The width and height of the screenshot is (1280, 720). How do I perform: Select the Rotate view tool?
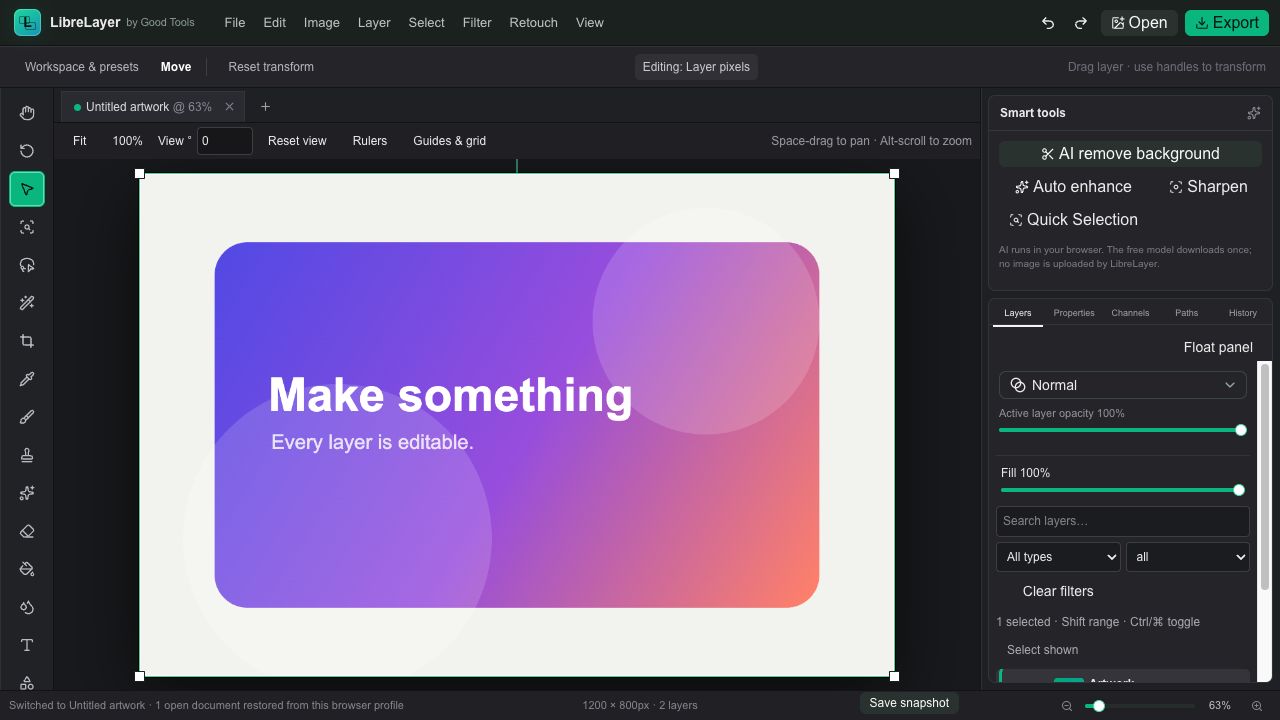pyautogui.click(x=27, y=151)
